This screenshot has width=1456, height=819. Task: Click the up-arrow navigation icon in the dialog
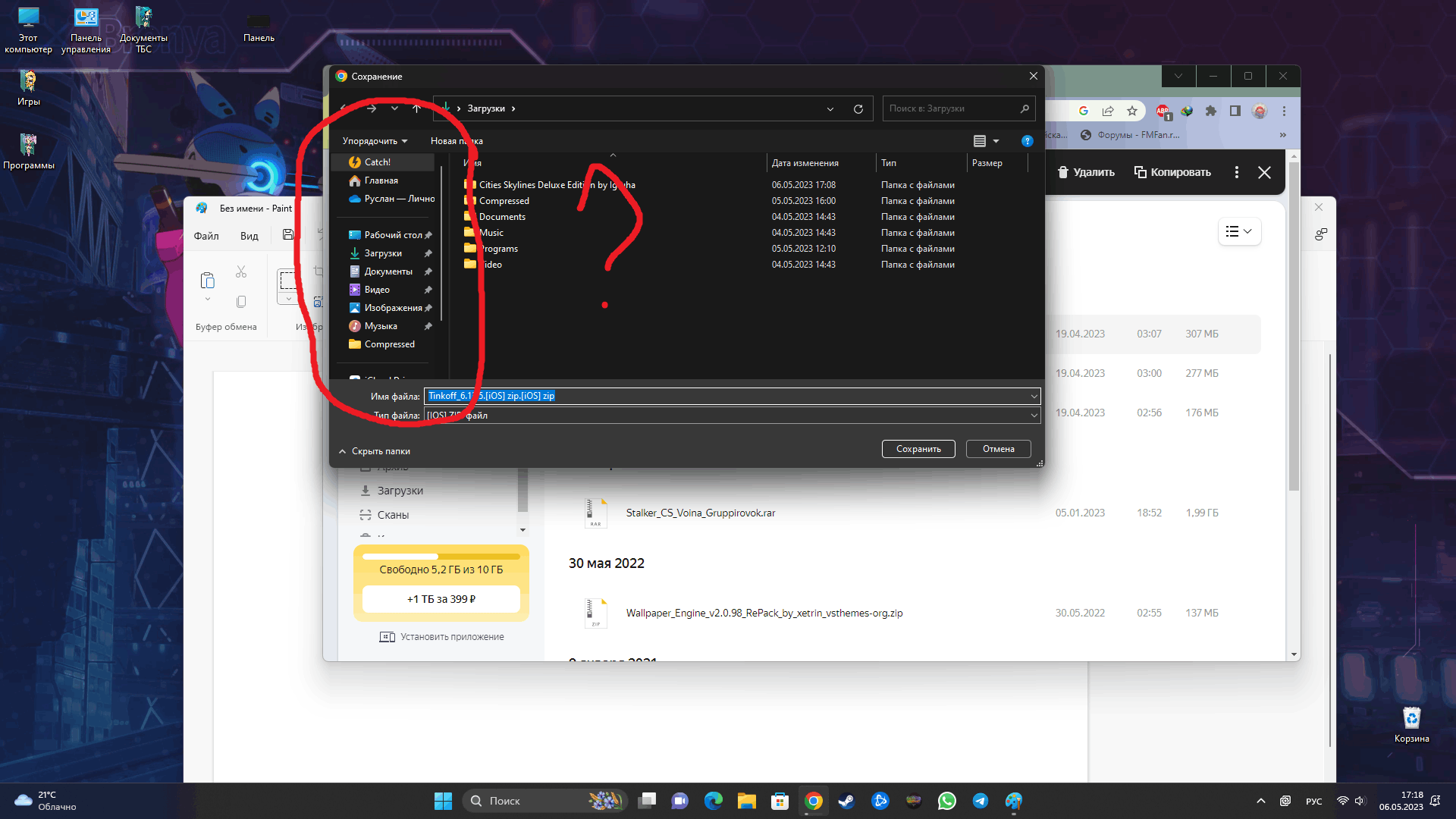point(416,109)
